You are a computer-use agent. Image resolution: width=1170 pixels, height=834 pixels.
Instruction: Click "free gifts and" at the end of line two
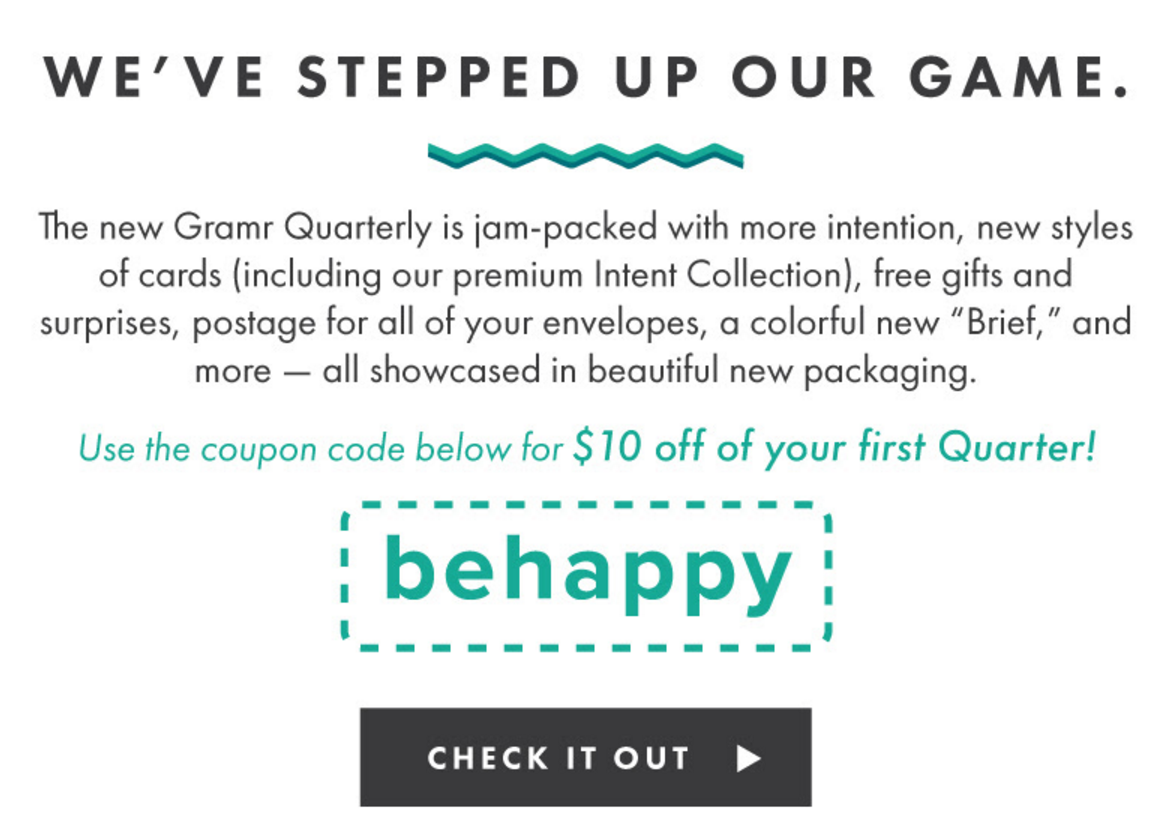(x=973, y=275)
